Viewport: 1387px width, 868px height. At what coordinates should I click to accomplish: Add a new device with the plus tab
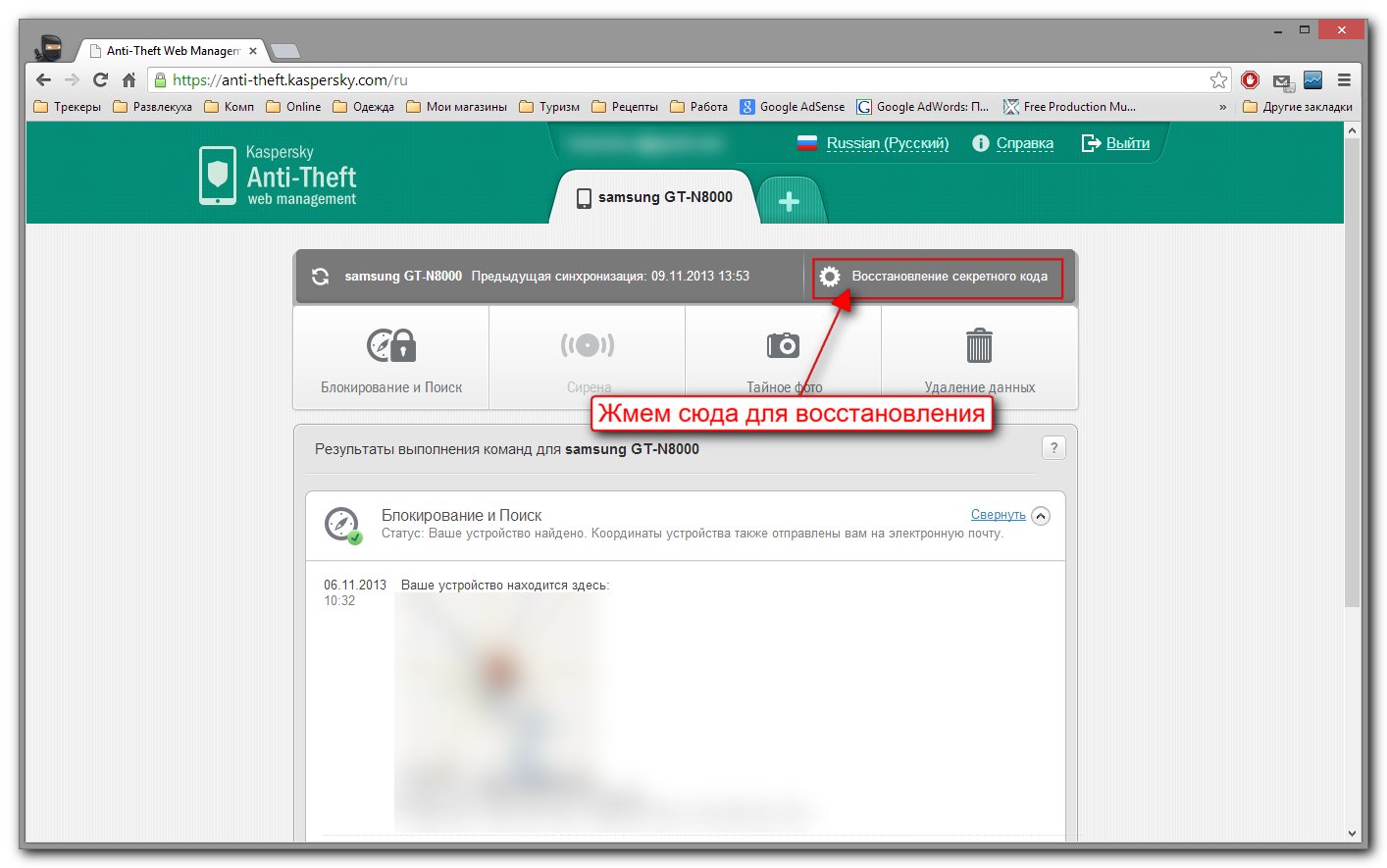coord(789,201)
